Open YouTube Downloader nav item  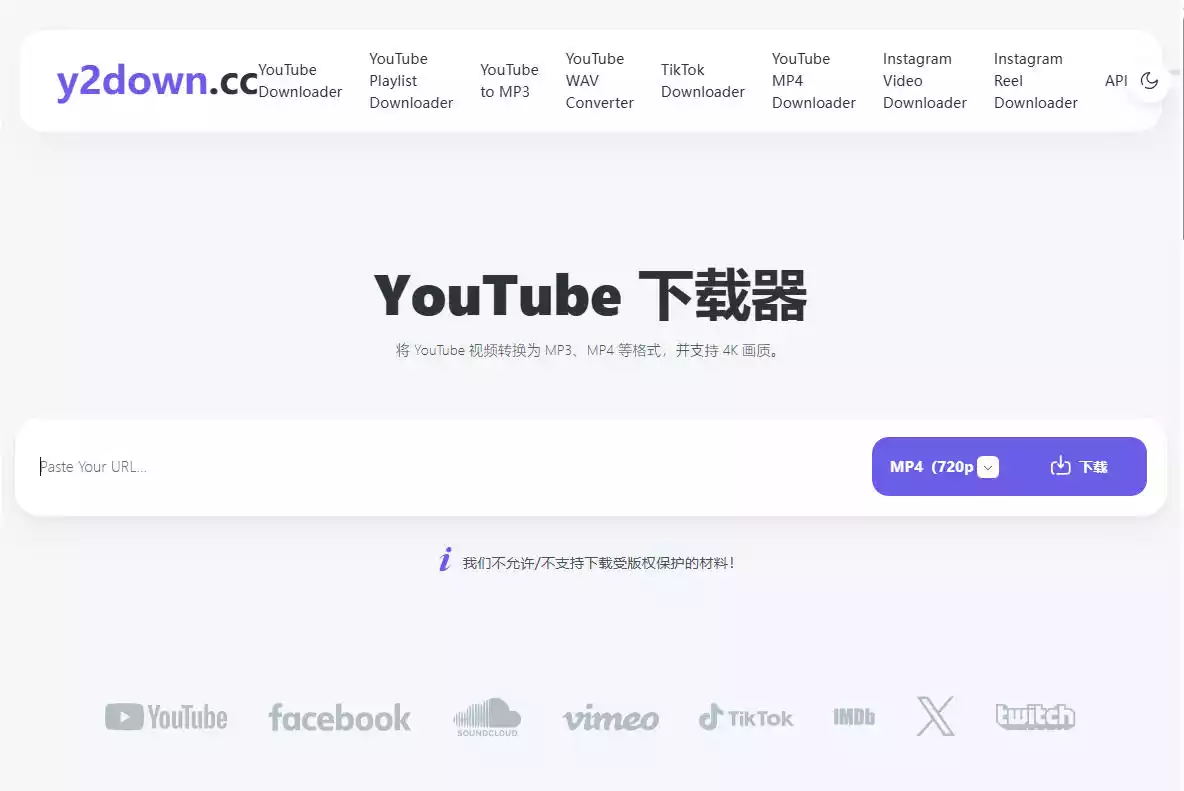tap(300, 81)
